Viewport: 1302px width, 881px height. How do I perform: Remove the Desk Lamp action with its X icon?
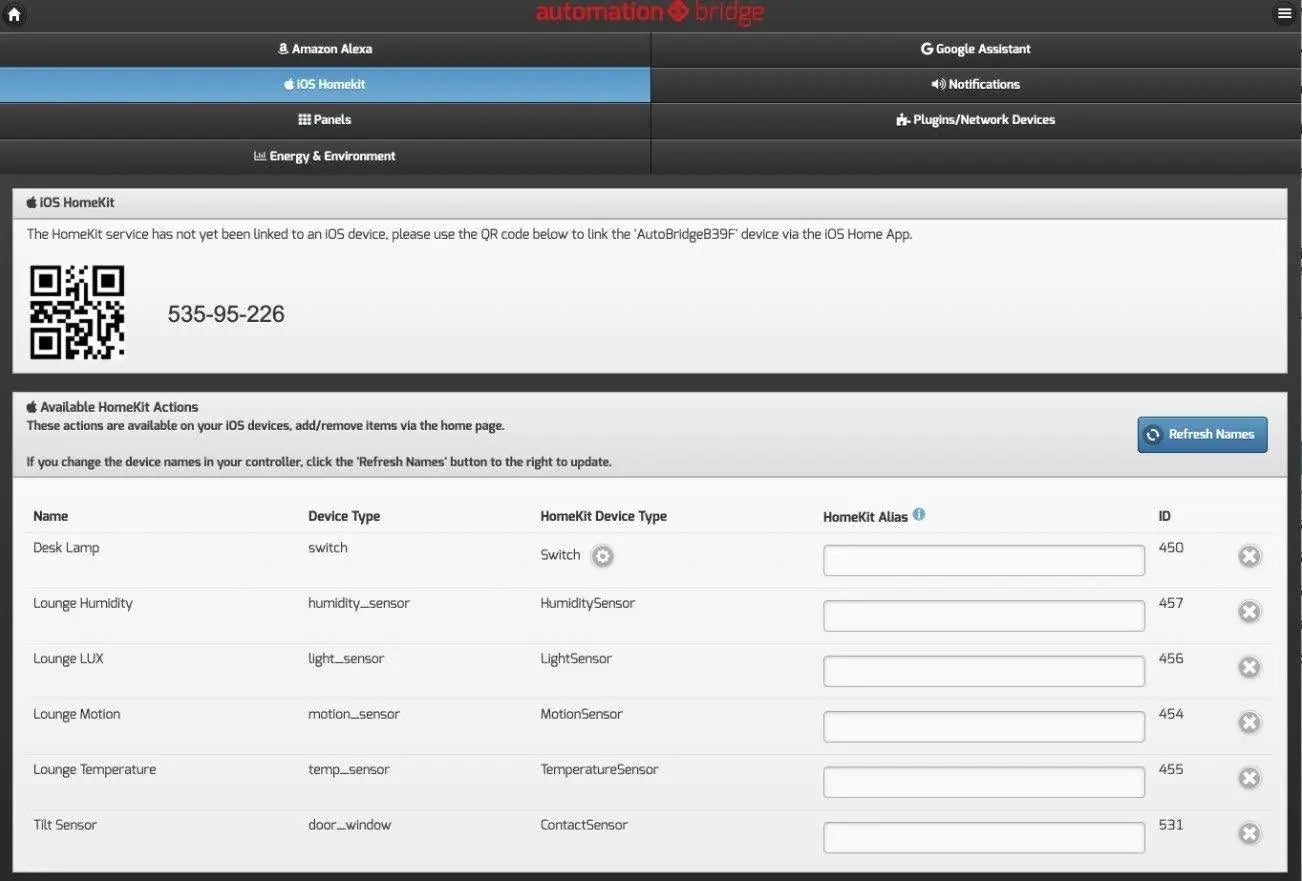pos(1249,555)
